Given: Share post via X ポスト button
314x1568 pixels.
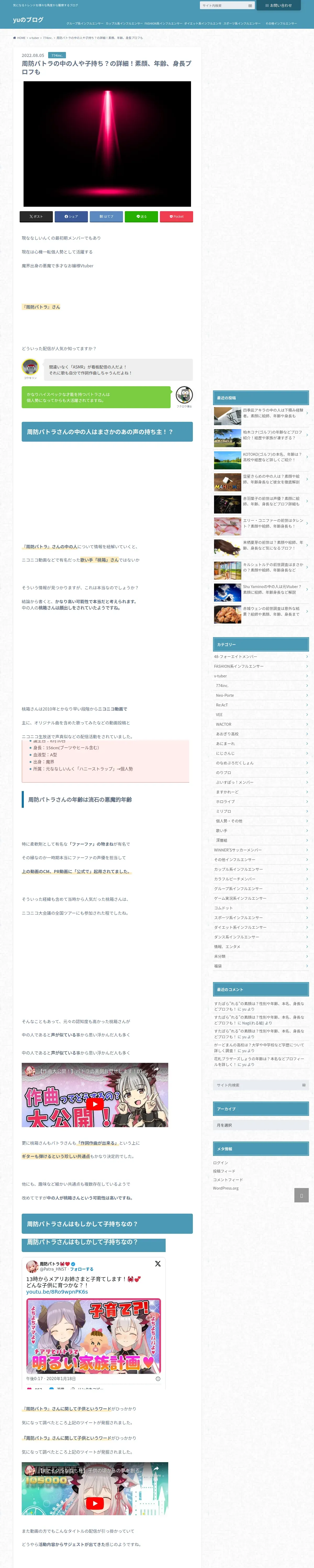Looking at the screenshot, I should [x=36, y=217].
